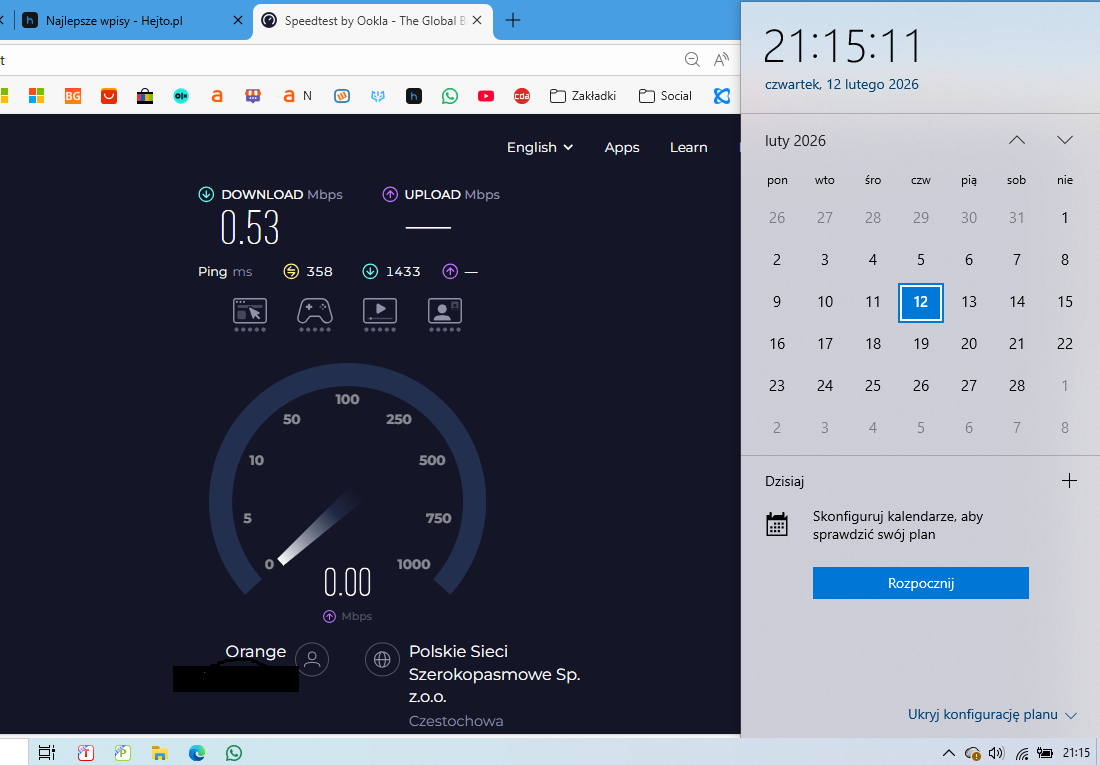The image size is (1100, 765).
Task: Open the Apps menu on Speedtest
Action: (621, 147)
